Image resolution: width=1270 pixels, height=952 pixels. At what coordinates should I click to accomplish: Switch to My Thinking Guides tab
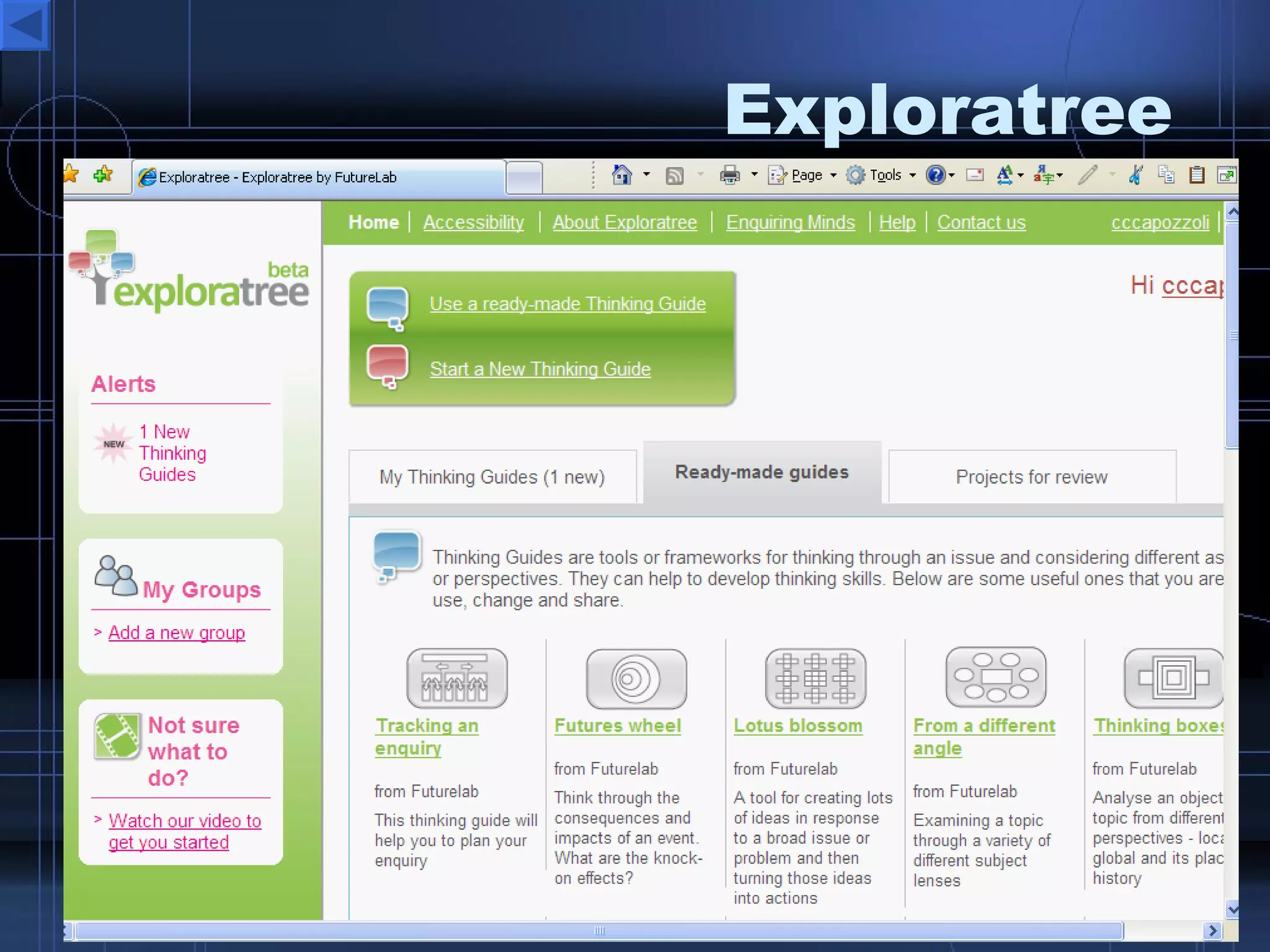click(x=492, y=477)
